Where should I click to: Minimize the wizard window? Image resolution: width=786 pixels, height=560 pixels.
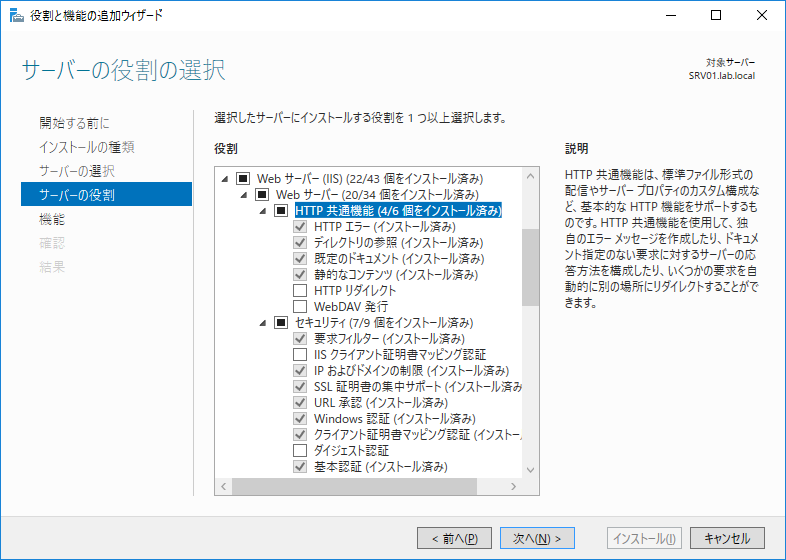670,15
